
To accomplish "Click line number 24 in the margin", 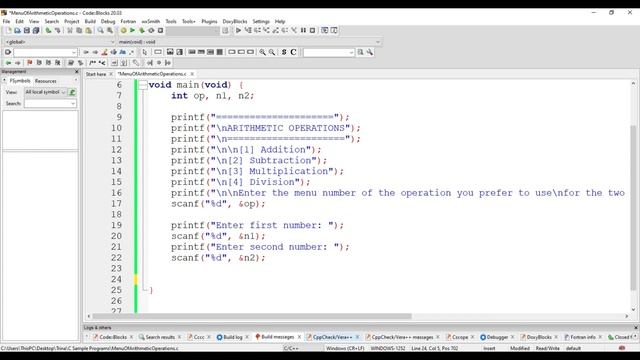I will click(x=116, y=279).
